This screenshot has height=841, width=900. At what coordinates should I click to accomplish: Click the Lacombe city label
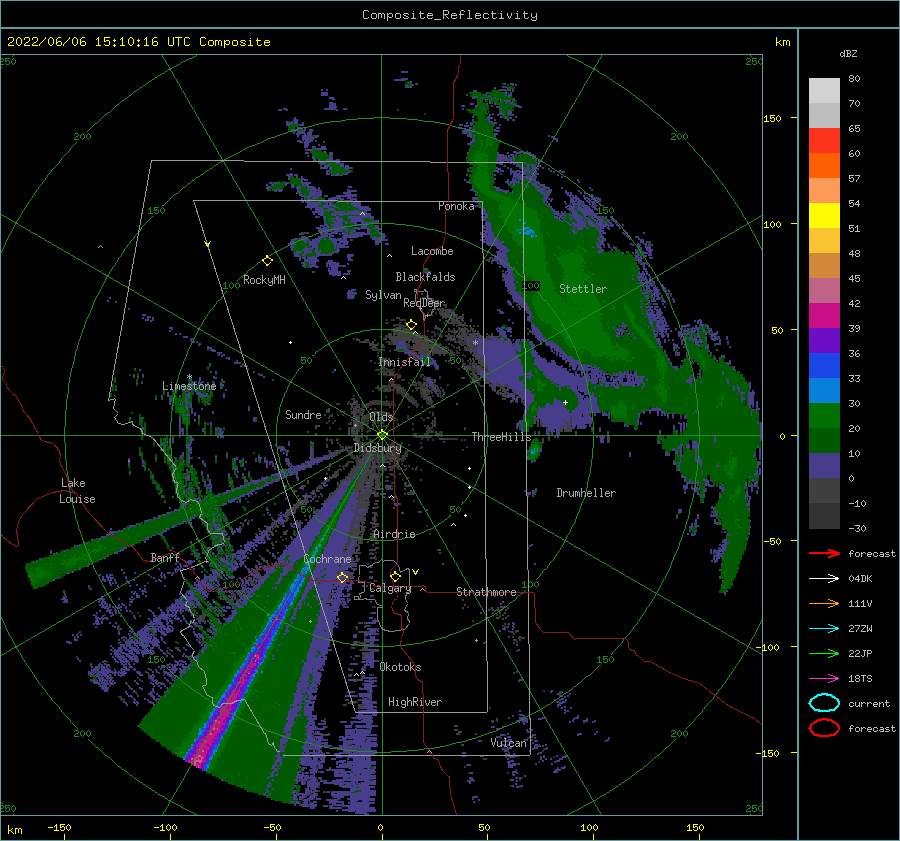432,251
